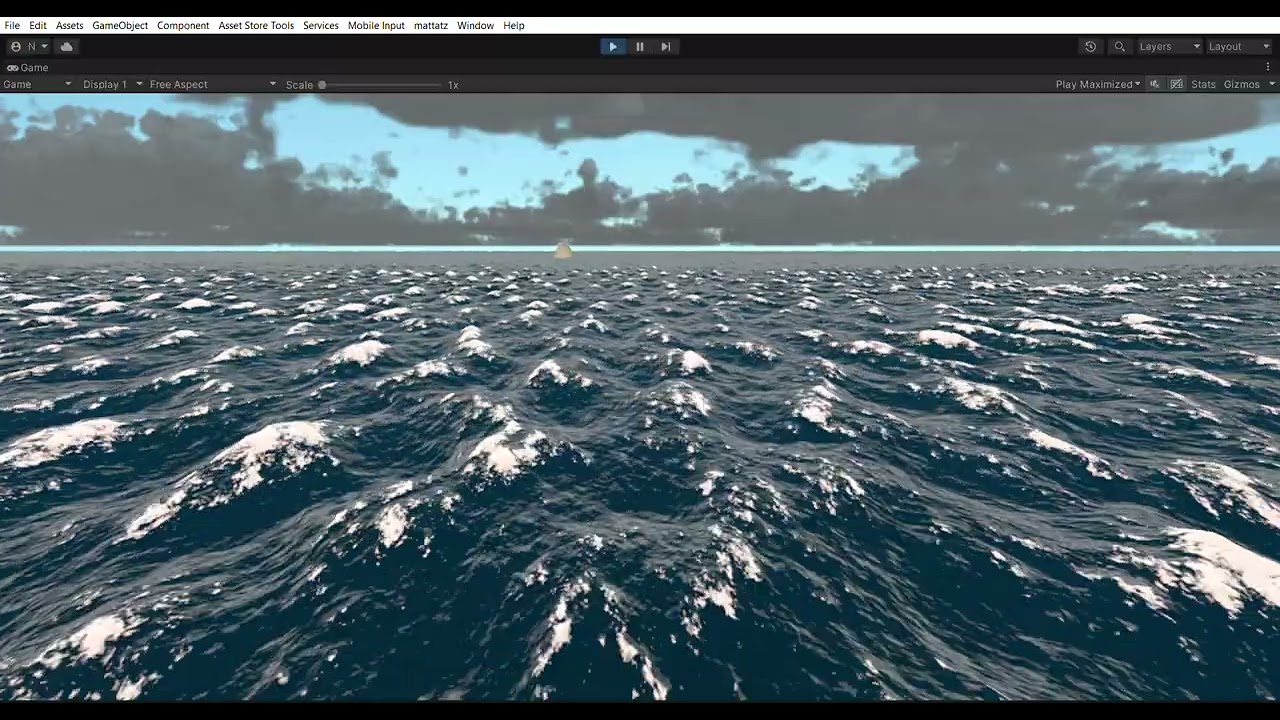
Task: Open the Gizmos dropdown arrow
Action: (1270, 85)
